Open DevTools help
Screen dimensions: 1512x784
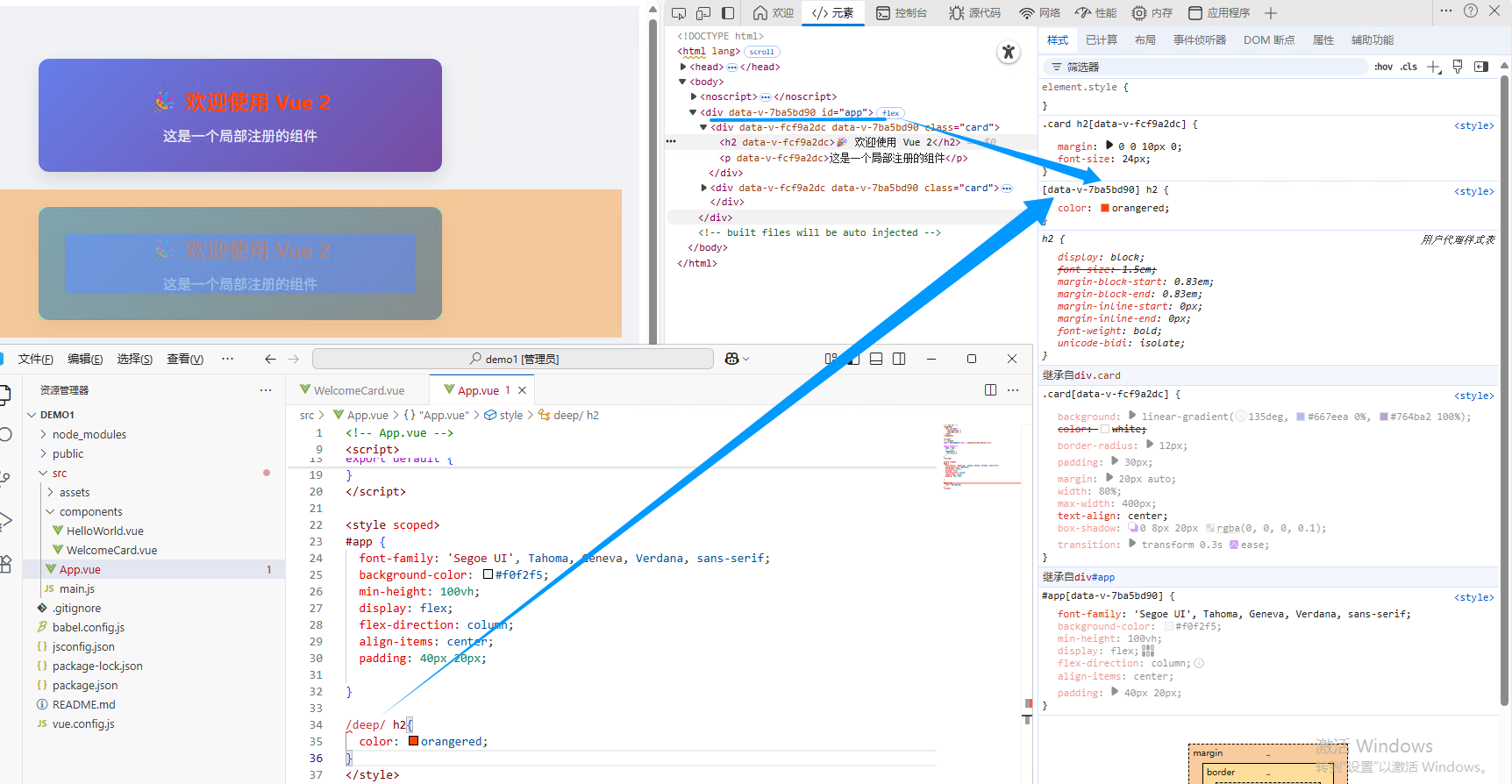coord(1471,11)
